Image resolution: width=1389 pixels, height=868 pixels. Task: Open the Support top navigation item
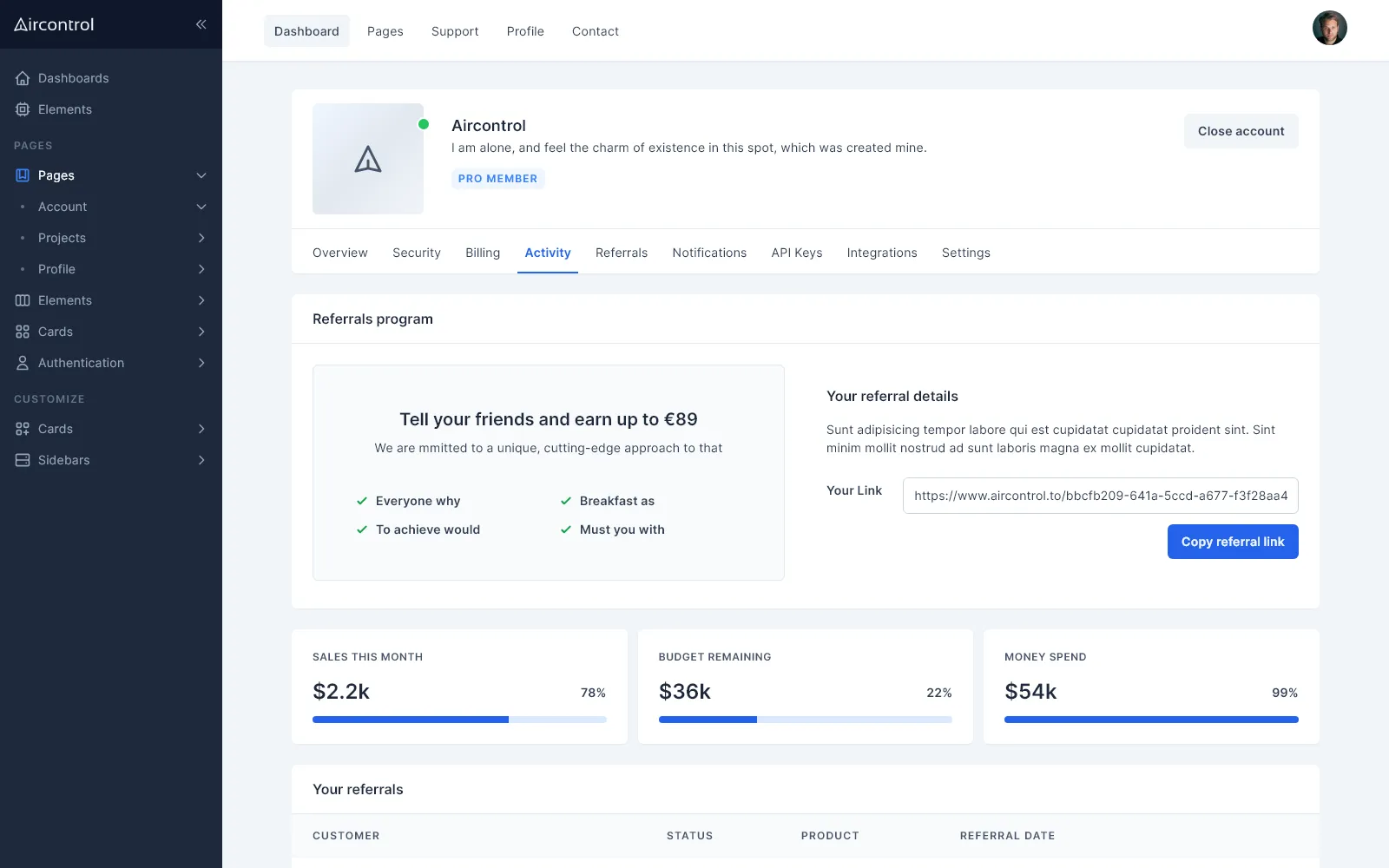(455, 31)
